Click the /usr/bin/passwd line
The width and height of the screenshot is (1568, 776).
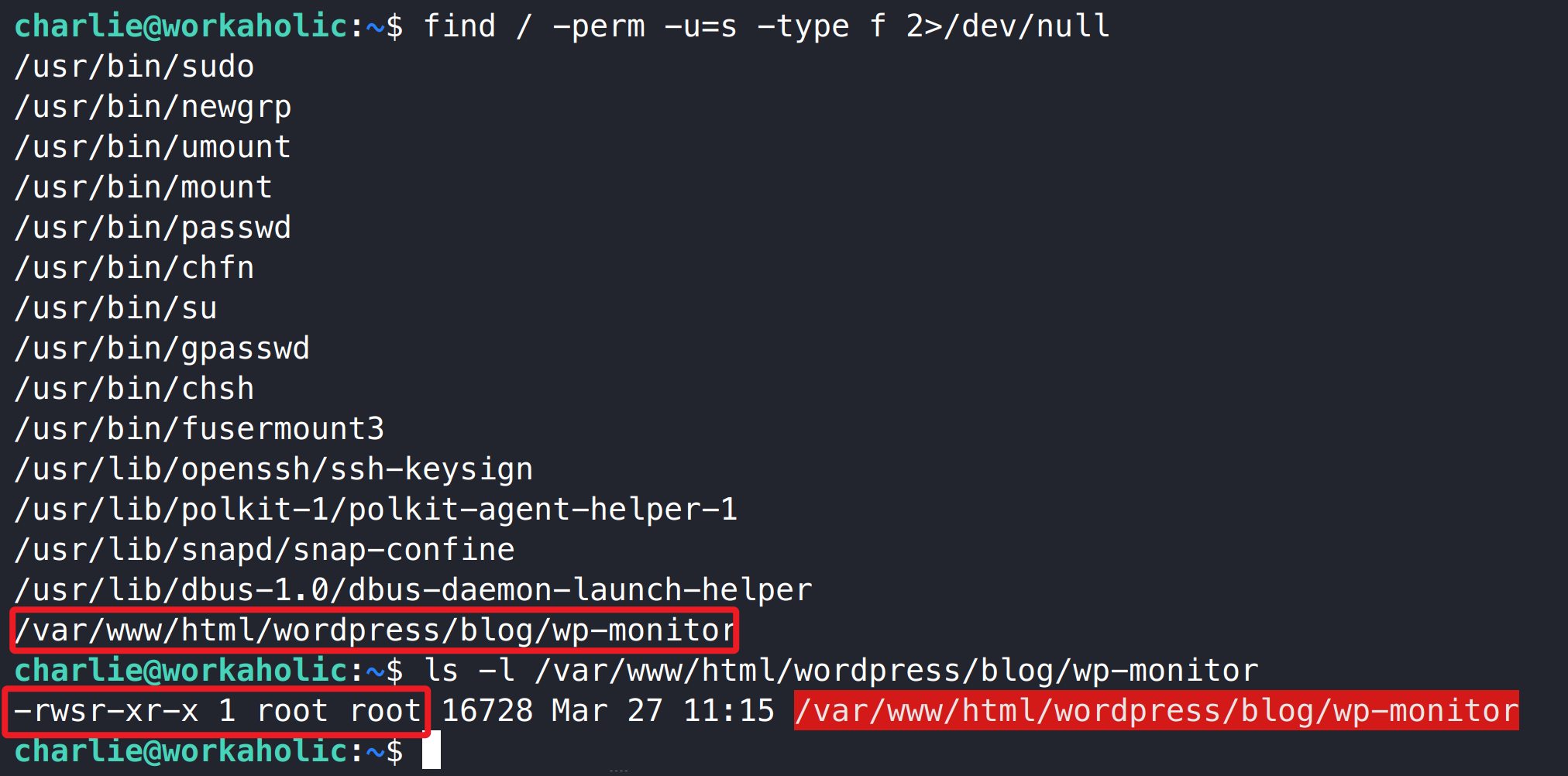click(153, 228)
